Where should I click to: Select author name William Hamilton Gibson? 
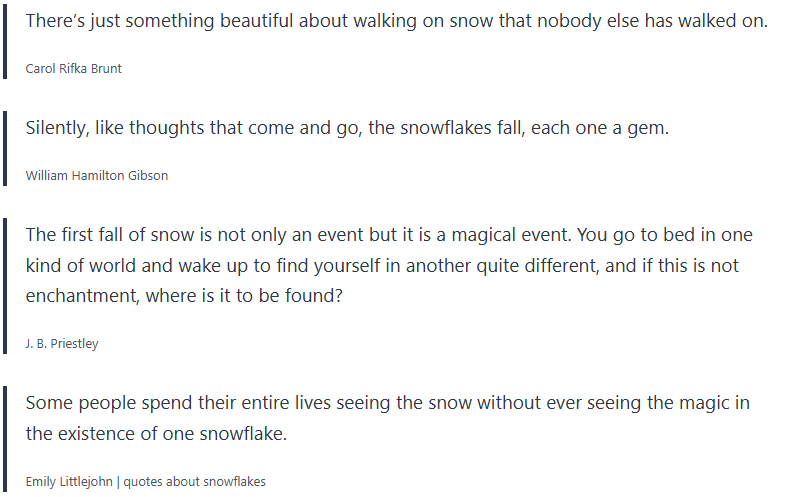point(97,176)
